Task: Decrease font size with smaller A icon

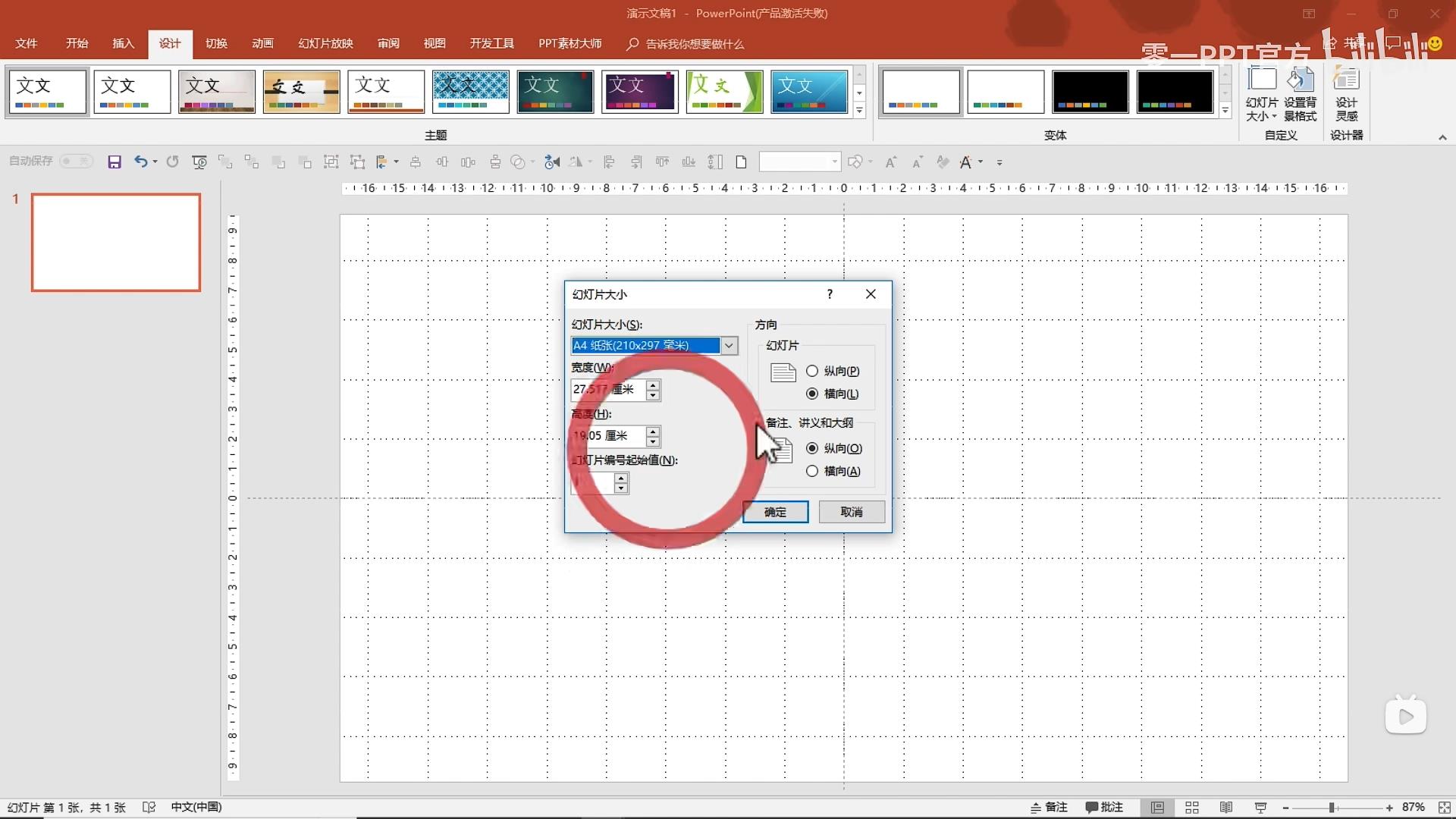Action: pyautogui.click(x=917, y=162)
